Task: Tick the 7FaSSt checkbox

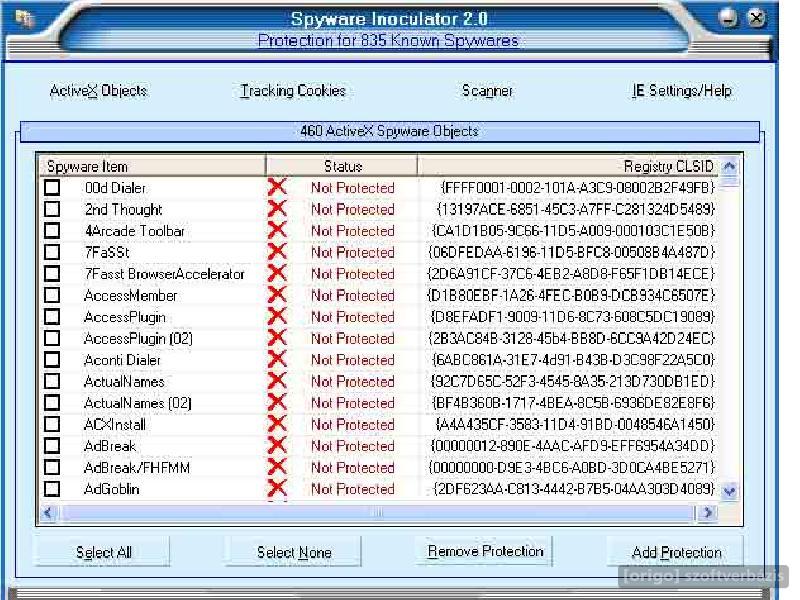Action: pyautogui.click(x=52, y=252)
